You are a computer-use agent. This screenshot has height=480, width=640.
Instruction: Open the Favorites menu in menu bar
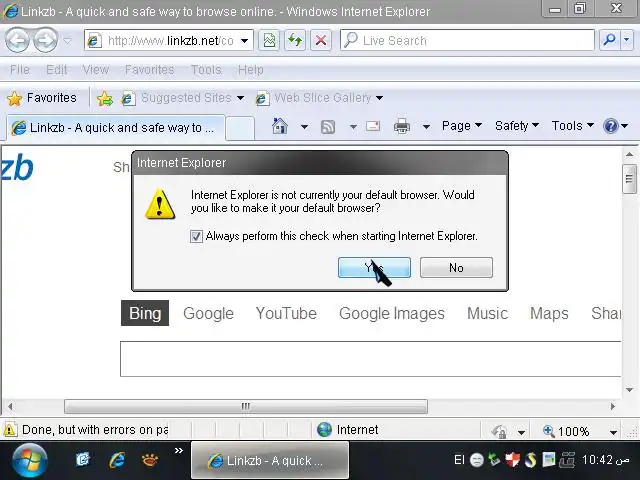149,70
